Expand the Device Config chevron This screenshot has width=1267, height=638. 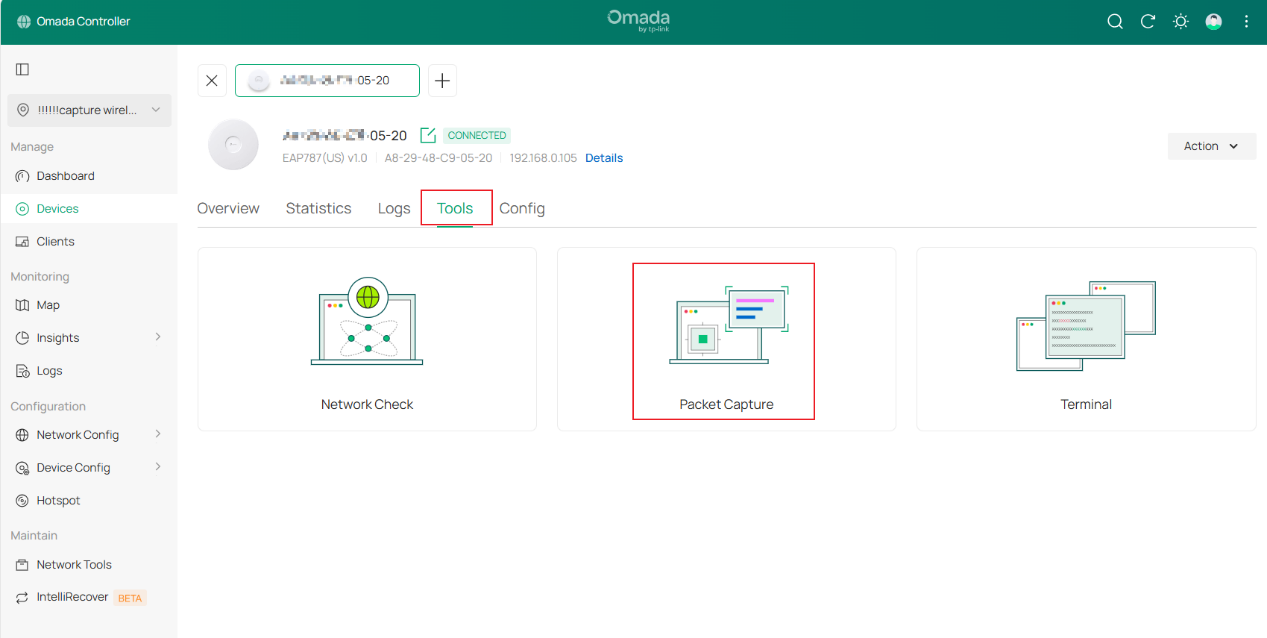click(x=158, y=467)
